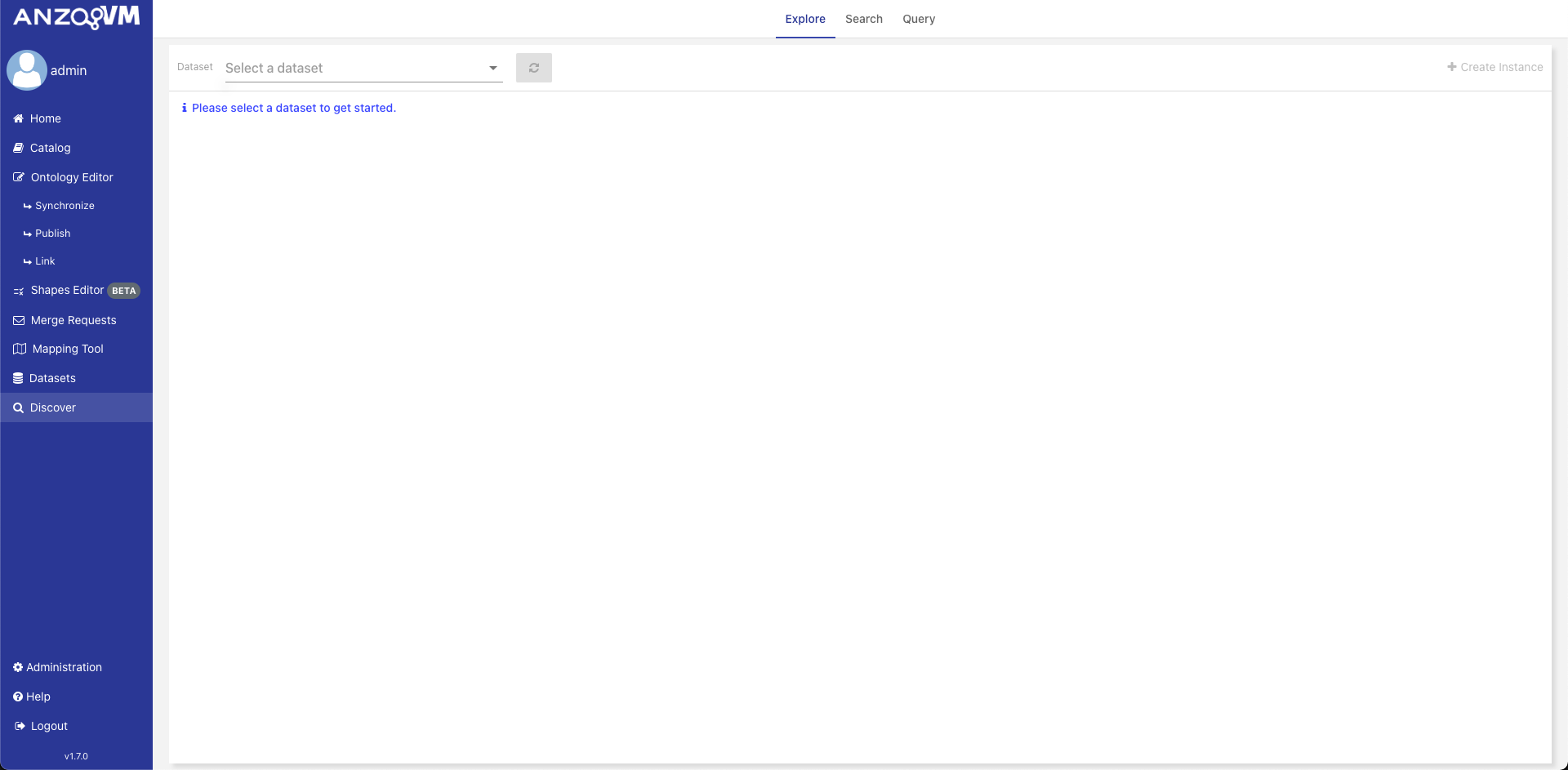Expand Synchronize under Ontology Editor
The image size is (1568, 770).
coord(65,205)
